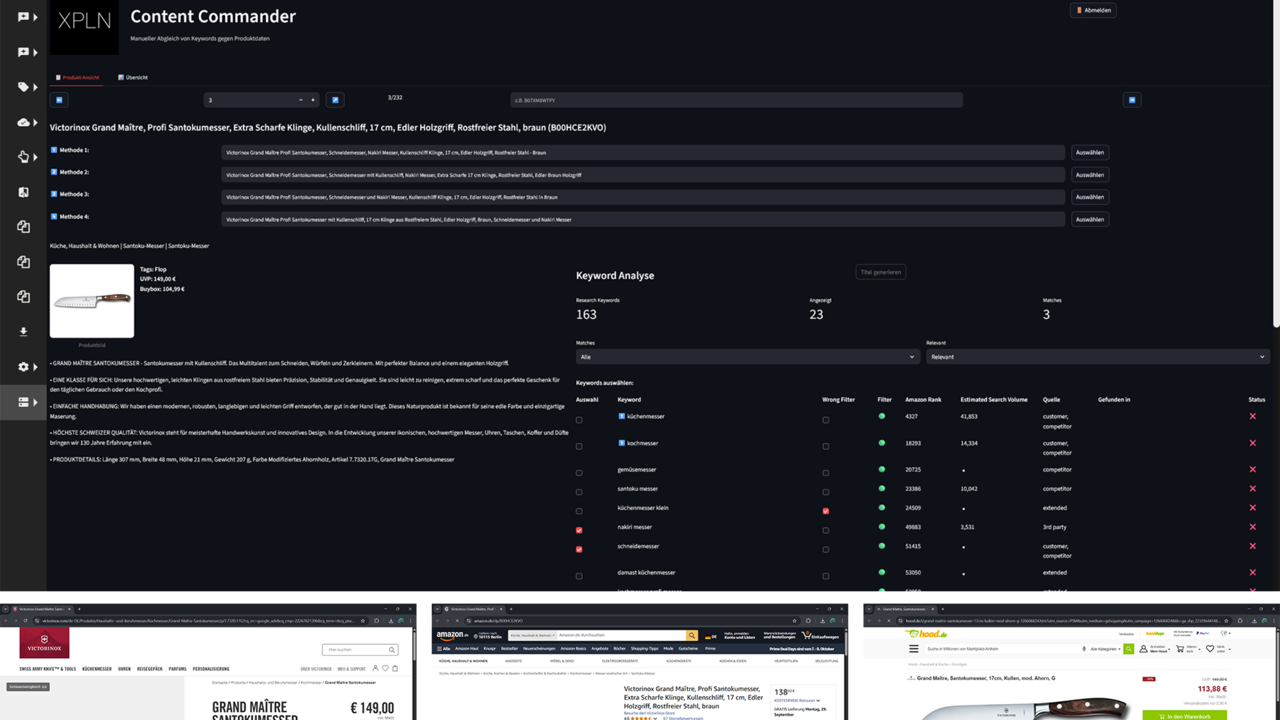Click the Abmelden logout button
This screenshot has width=1280, height=720.
[1093, 10]
